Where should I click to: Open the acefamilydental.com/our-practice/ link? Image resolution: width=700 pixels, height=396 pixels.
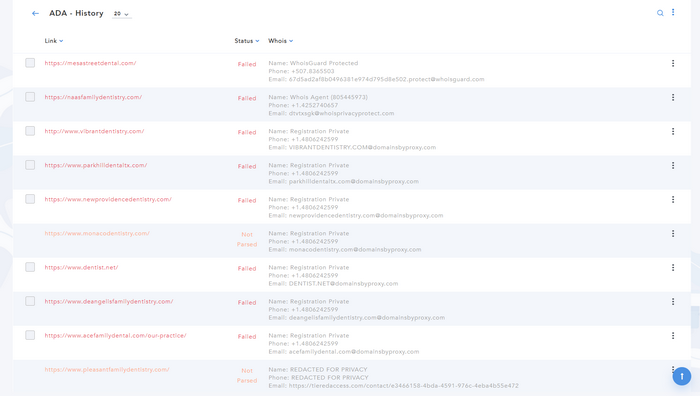pos(115,335)
